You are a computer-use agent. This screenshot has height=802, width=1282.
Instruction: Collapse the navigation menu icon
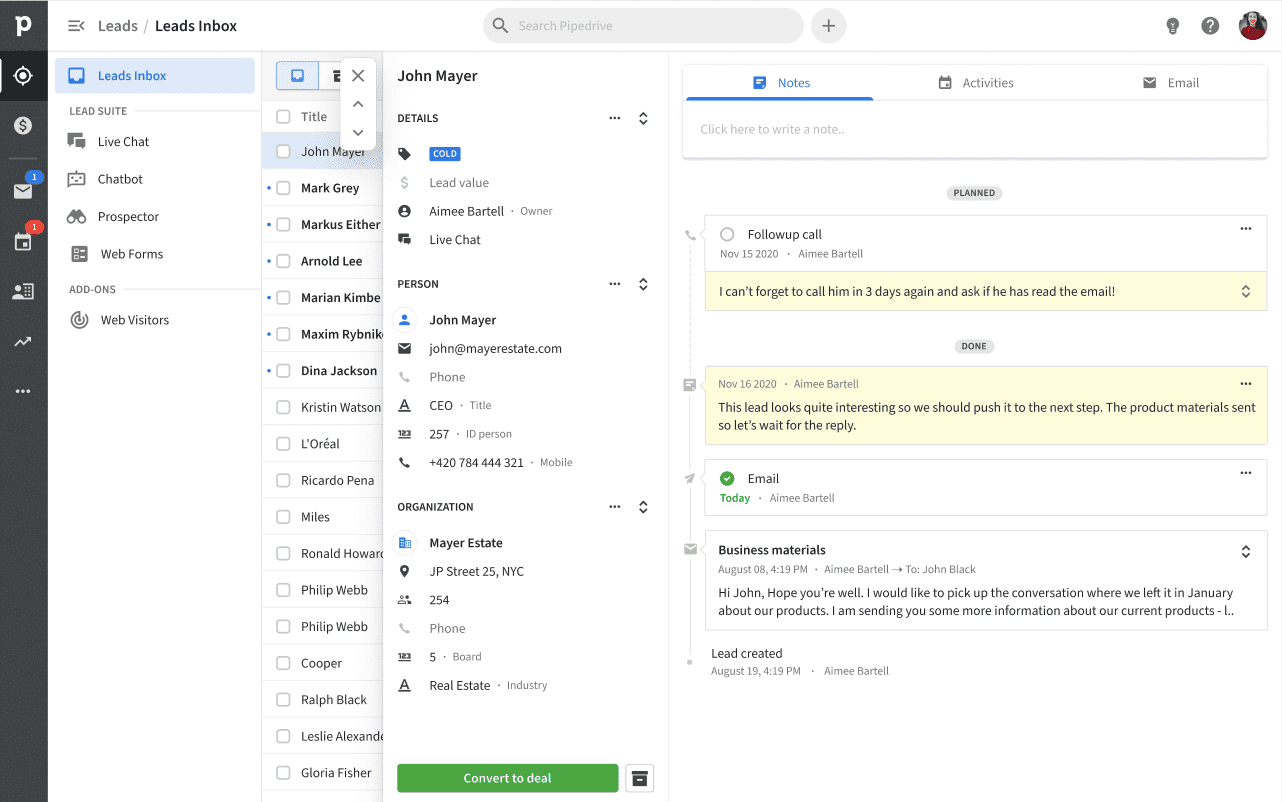pos(76,26)
